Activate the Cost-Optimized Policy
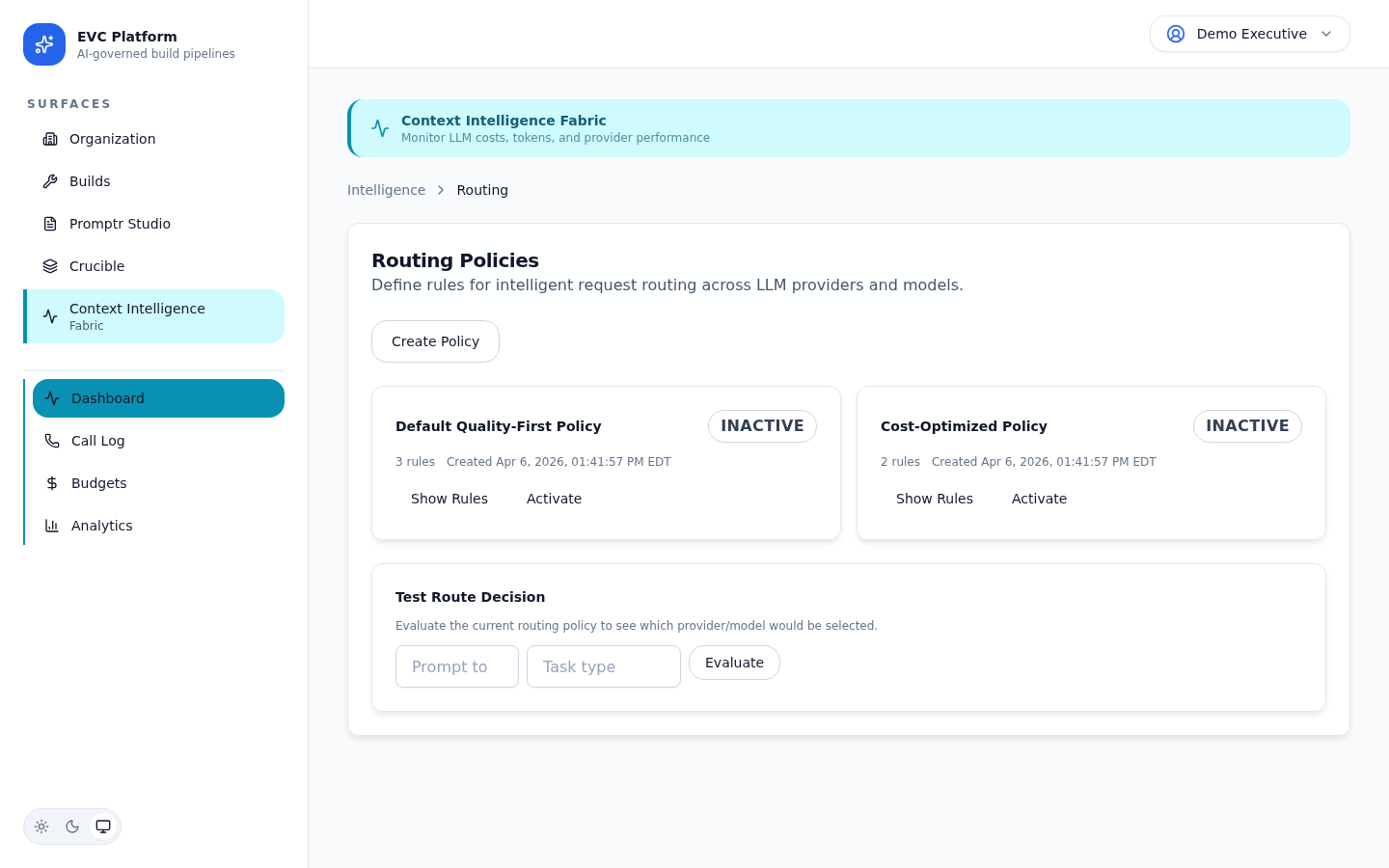1389x868 pixels. (x=1039, y=499)
